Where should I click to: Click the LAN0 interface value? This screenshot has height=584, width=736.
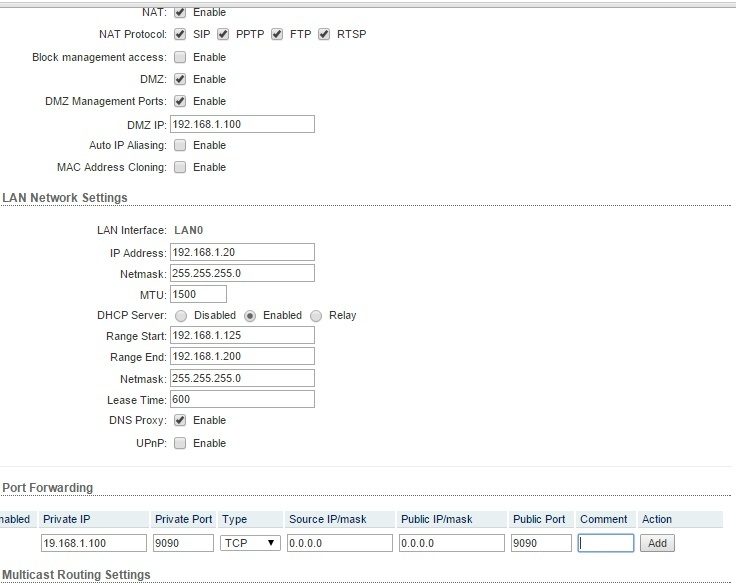click(x=189, y=230)
